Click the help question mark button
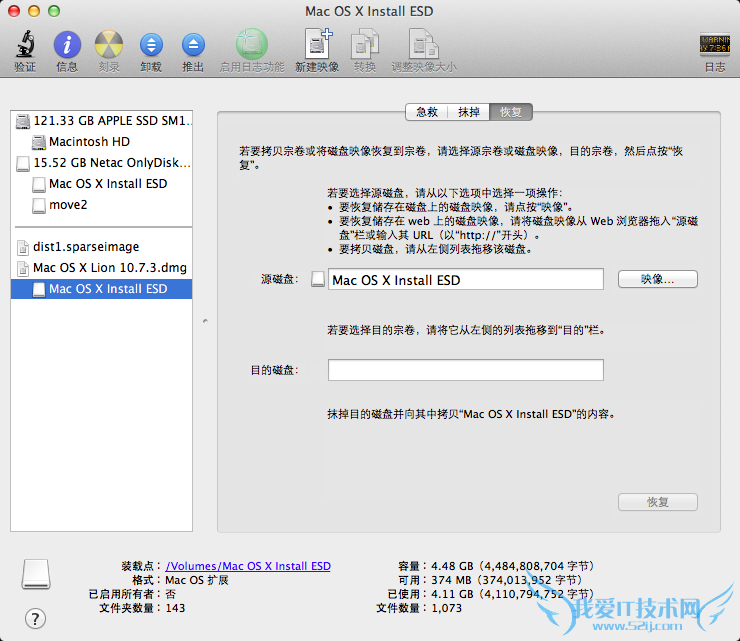This screenshot has height=641, width=740. click(35, 618)
